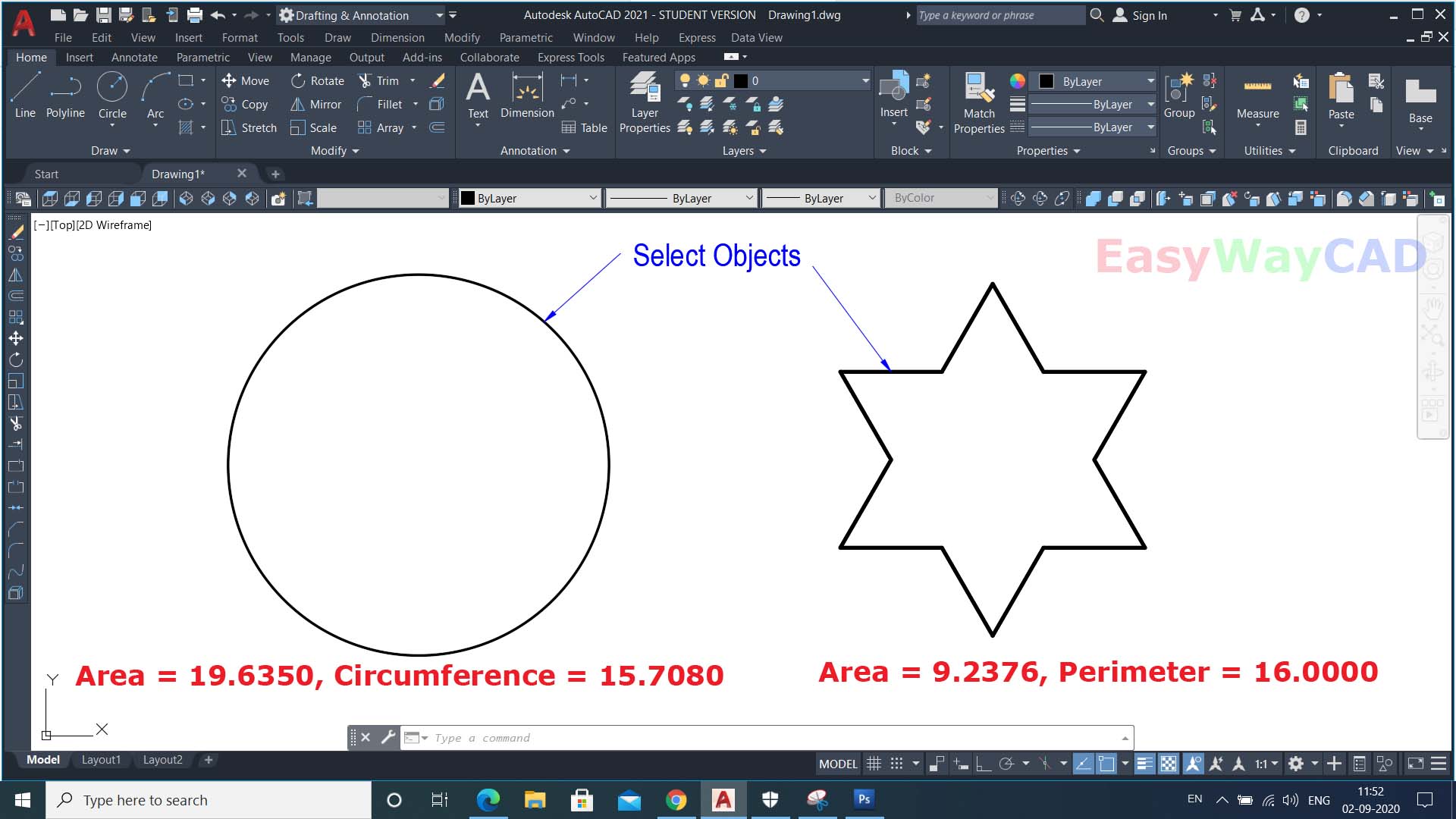Toggle grid display on the status bar
This screenshot has width=1456, height=819.
click(874, 764)
